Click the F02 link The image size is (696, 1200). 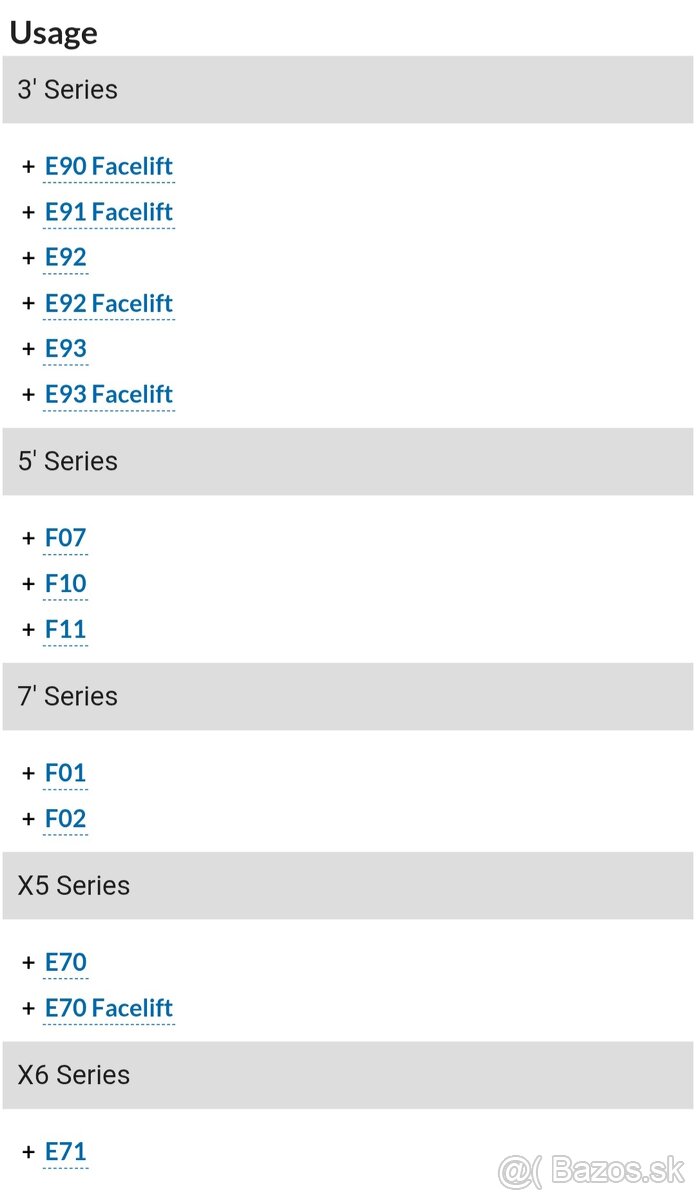coord(66,819)
